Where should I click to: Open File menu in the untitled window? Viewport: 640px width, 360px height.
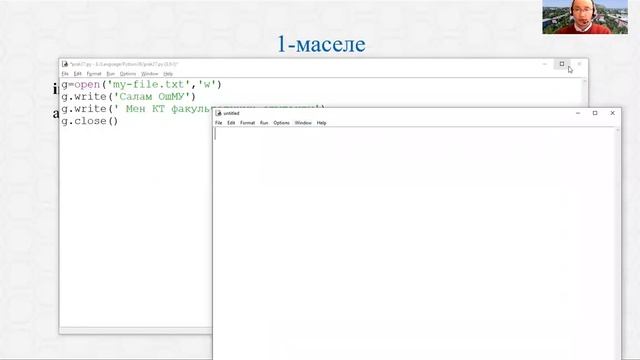(x=219, y=123)
